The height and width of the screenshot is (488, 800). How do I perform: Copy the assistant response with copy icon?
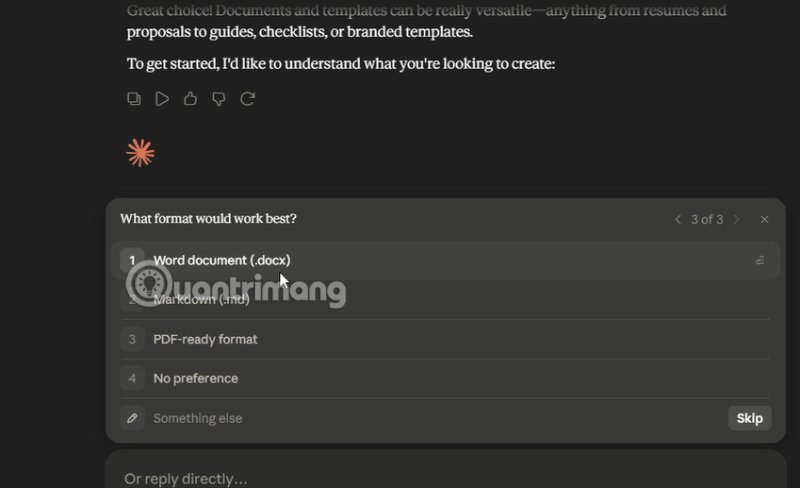point(134,99)
